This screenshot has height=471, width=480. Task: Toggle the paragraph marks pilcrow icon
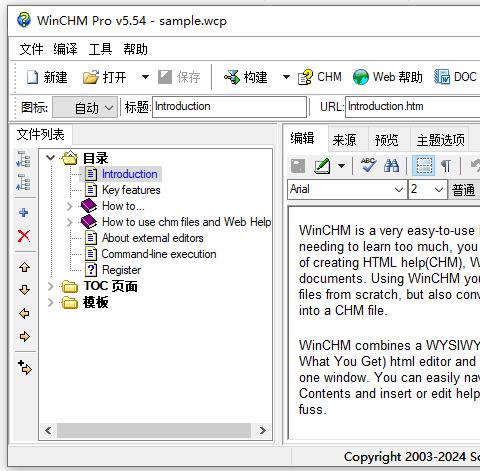click(446, 166)
